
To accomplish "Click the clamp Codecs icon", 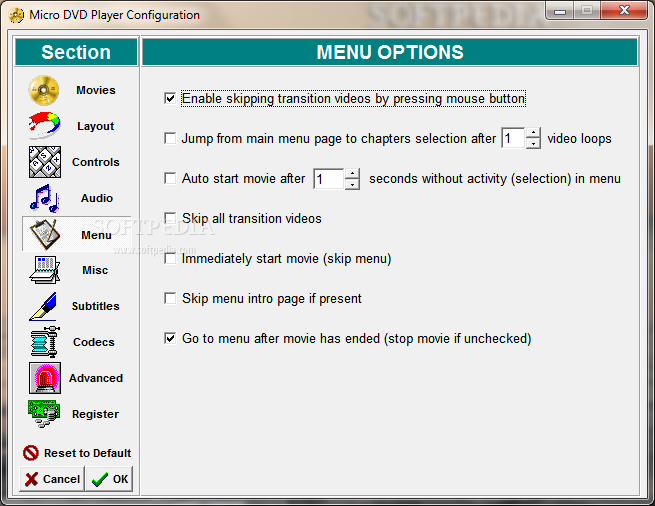I will pos(45,342).
